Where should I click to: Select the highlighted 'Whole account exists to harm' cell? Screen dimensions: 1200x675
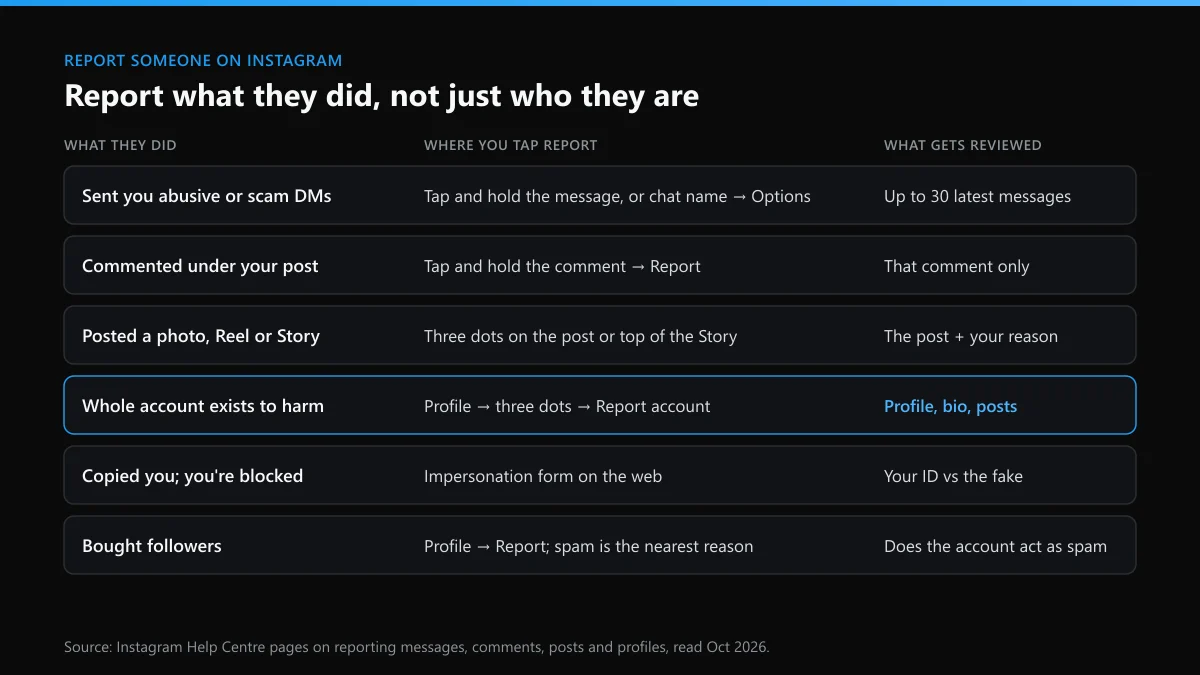(203, 406)
